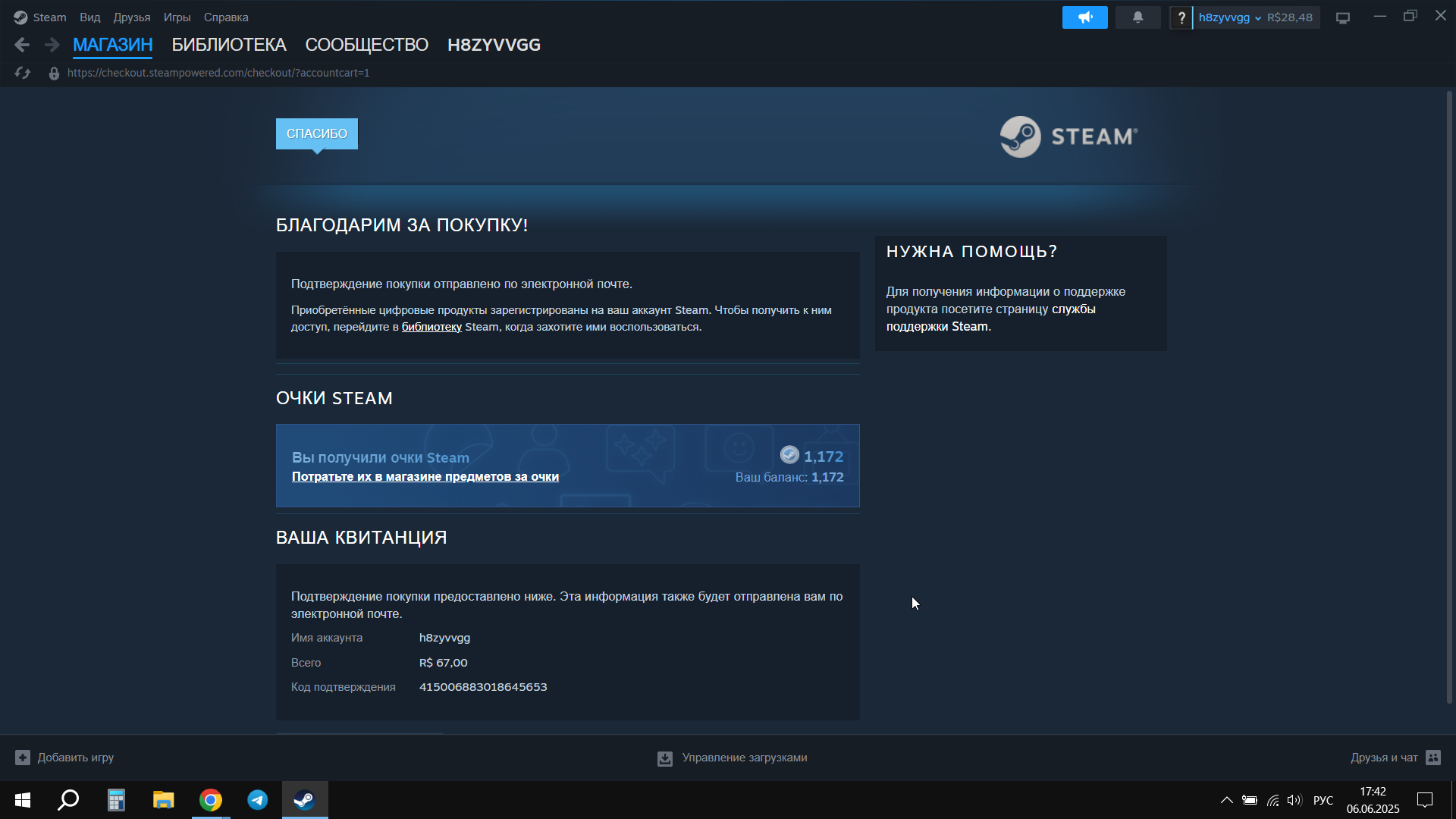
Task: Open File Explorer from taskbar
Action: pos(163,800)
